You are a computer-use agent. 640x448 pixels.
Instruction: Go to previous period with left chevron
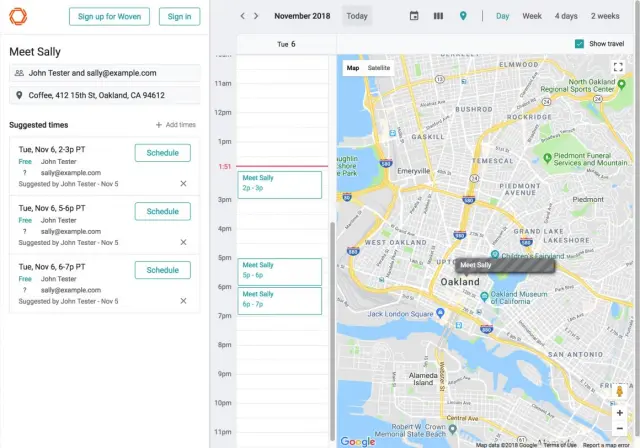pyautogui.click(x=242, y=16)
